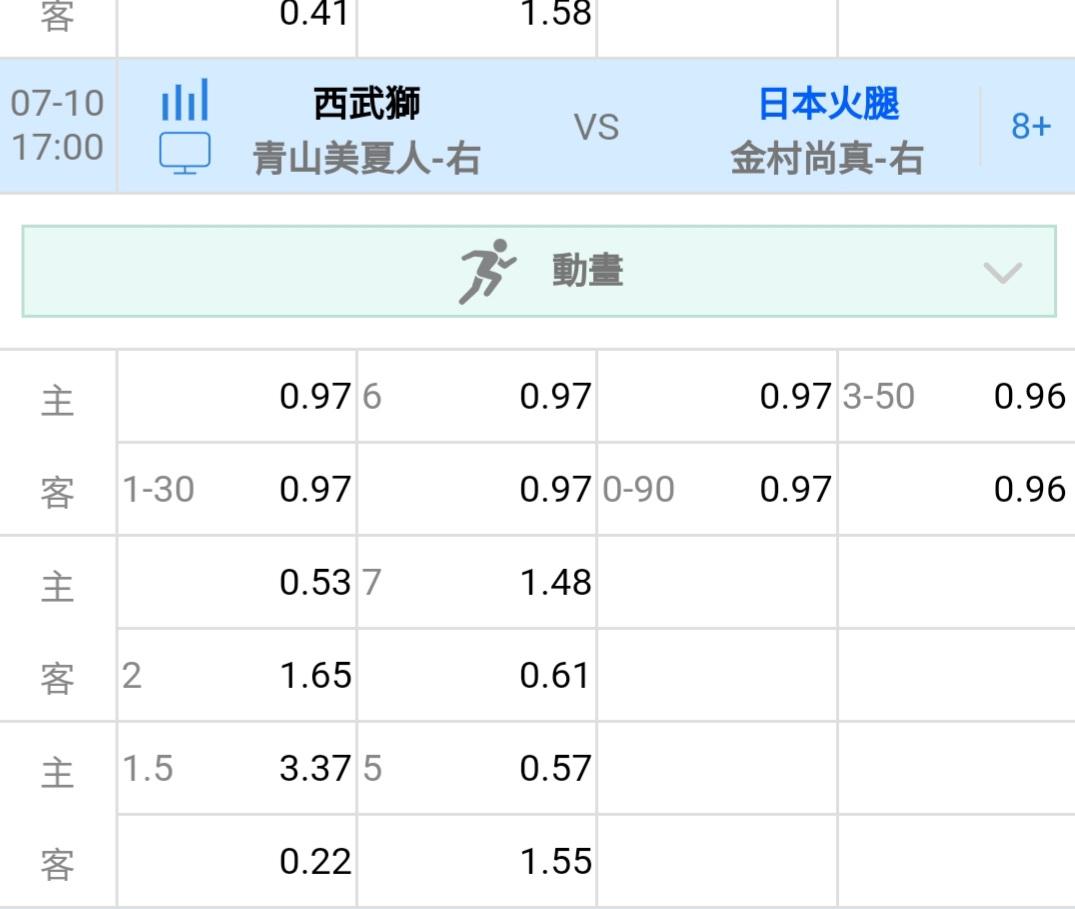1075x909 pixels.
Task: Tap the 1.58 odds at top
Action: click(x=555, y=14)
